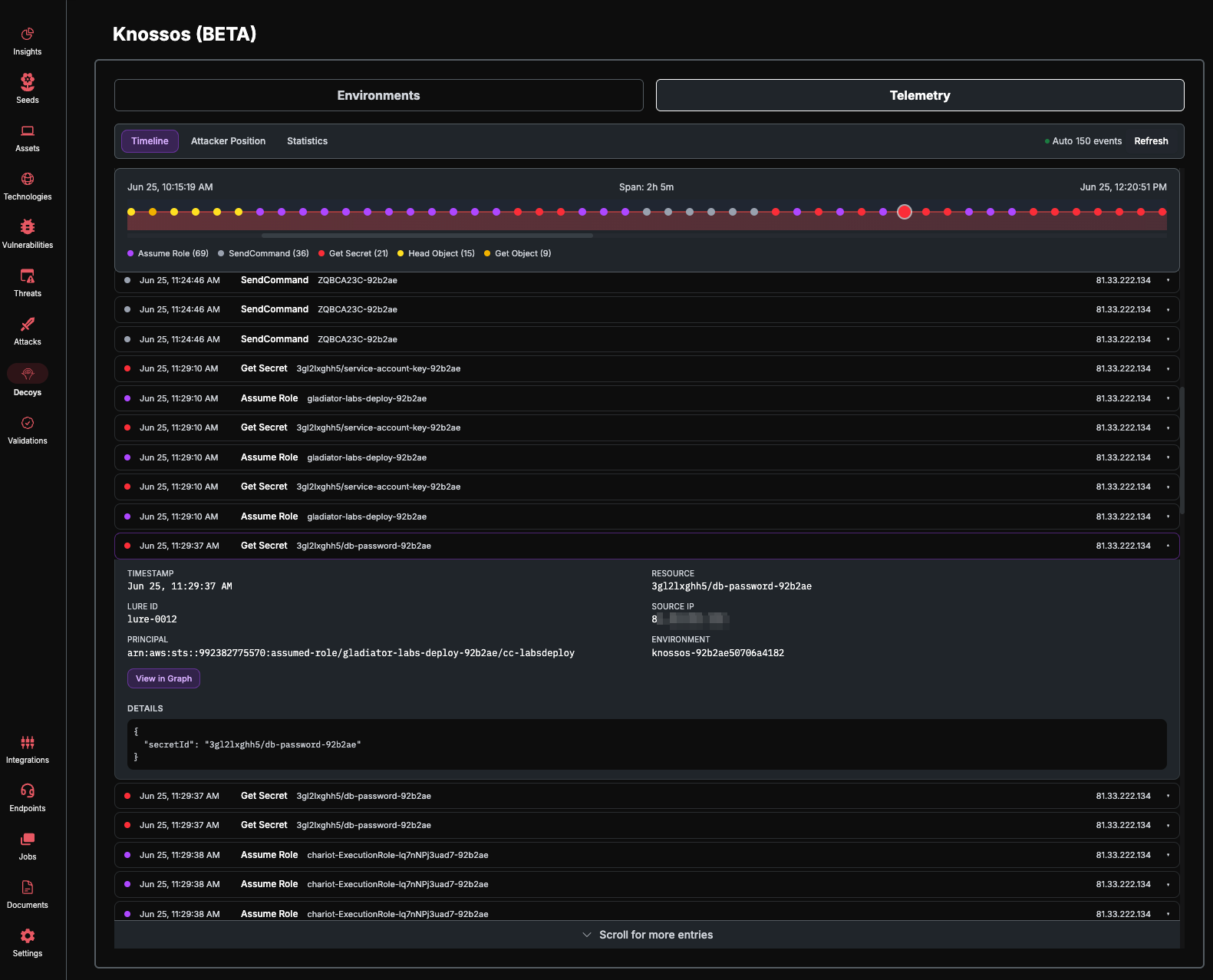This screenshot has height=980, width=1213.
Task: Click the Principal ARN value
Action: click(x=351, y=653)
